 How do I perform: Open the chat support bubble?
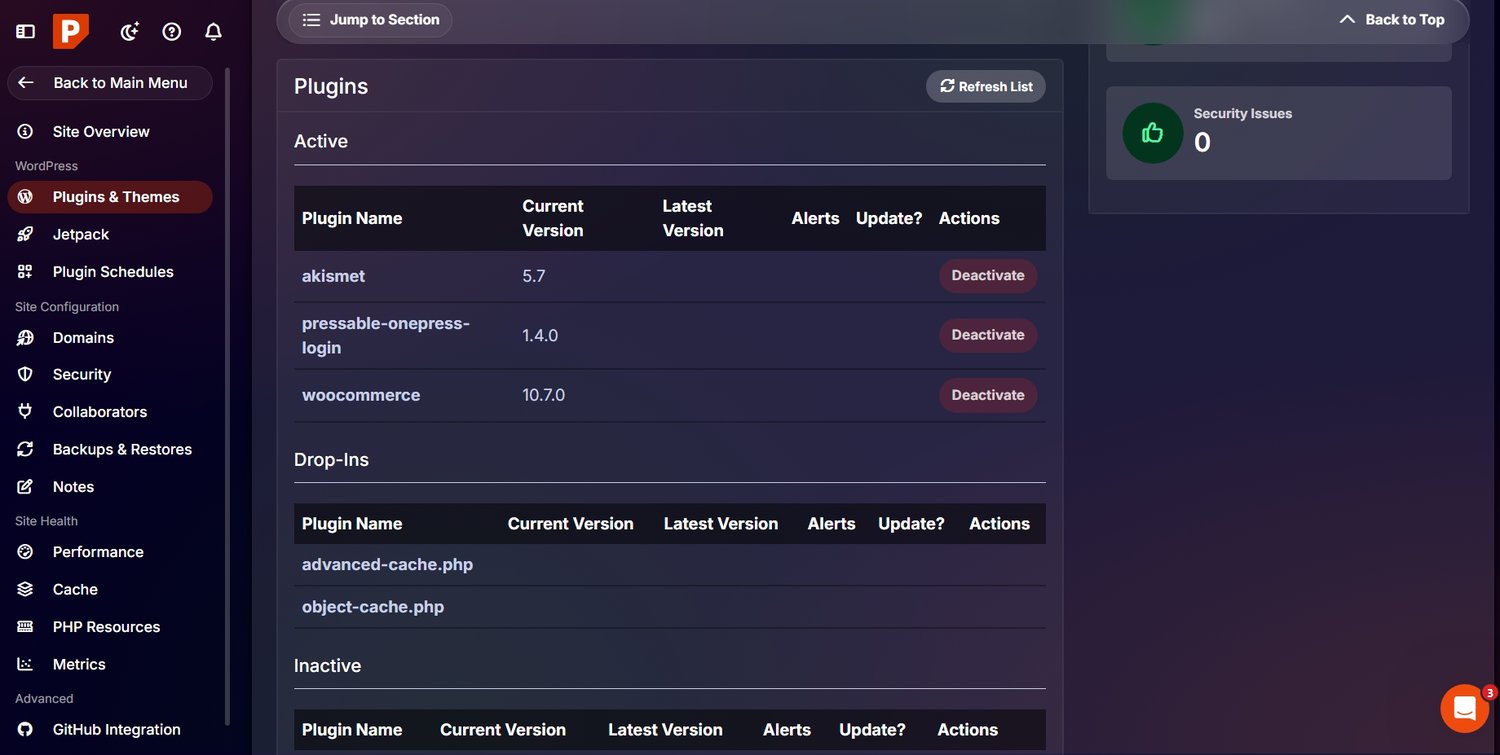pos(1465,709)
